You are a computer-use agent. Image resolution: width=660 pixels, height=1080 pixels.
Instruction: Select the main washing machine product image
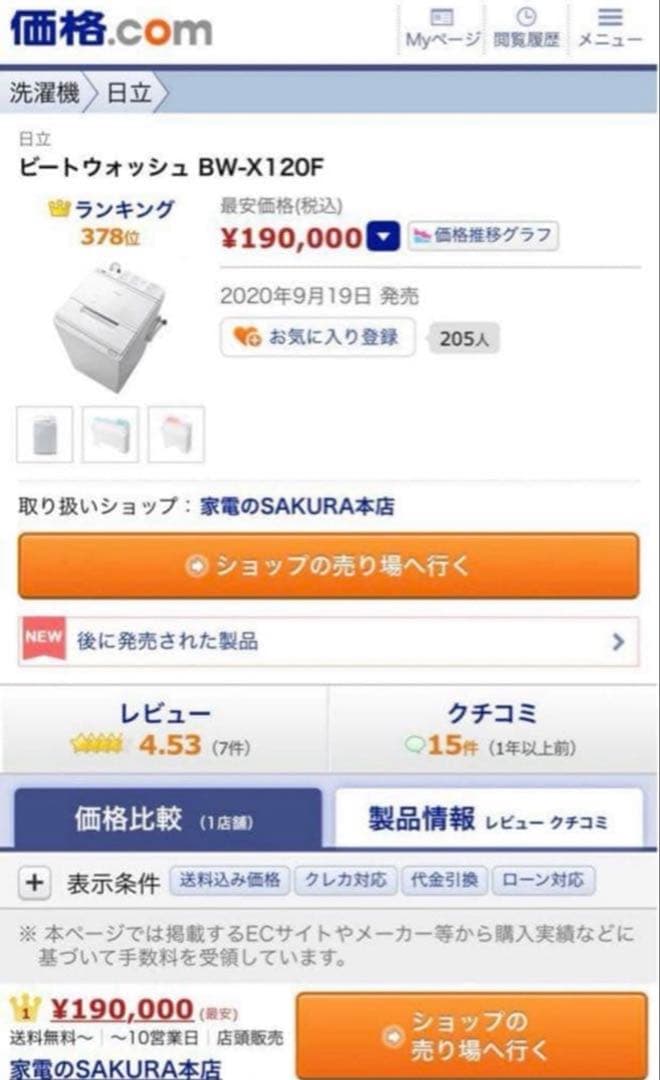(x=108, y=327)
